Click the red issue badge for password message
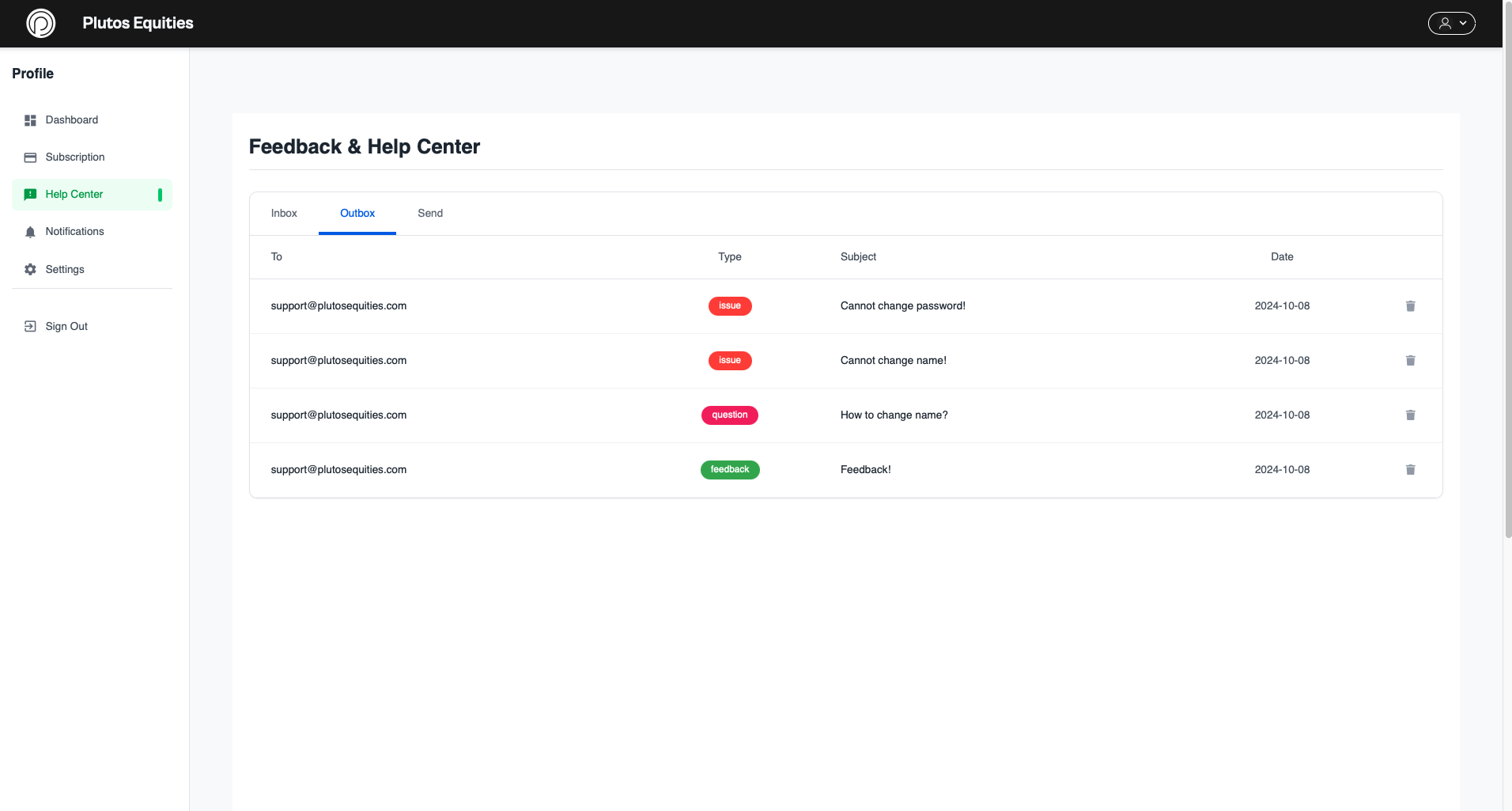Image resolution: width=1512 pixels, height=811 pixels. (x=729, y=306)
